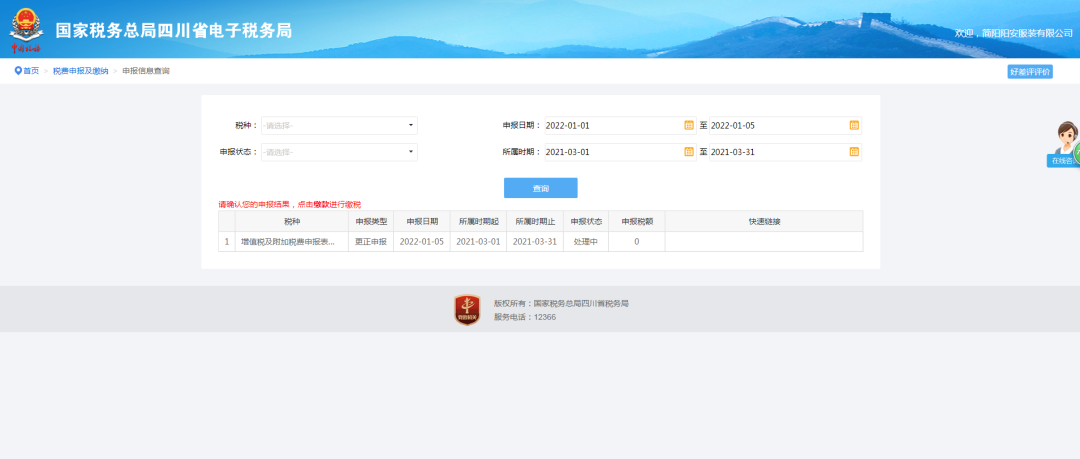The image size is (1080, 459).
Task: Click the 好差评评价 button
Action: pos(1030,72)
